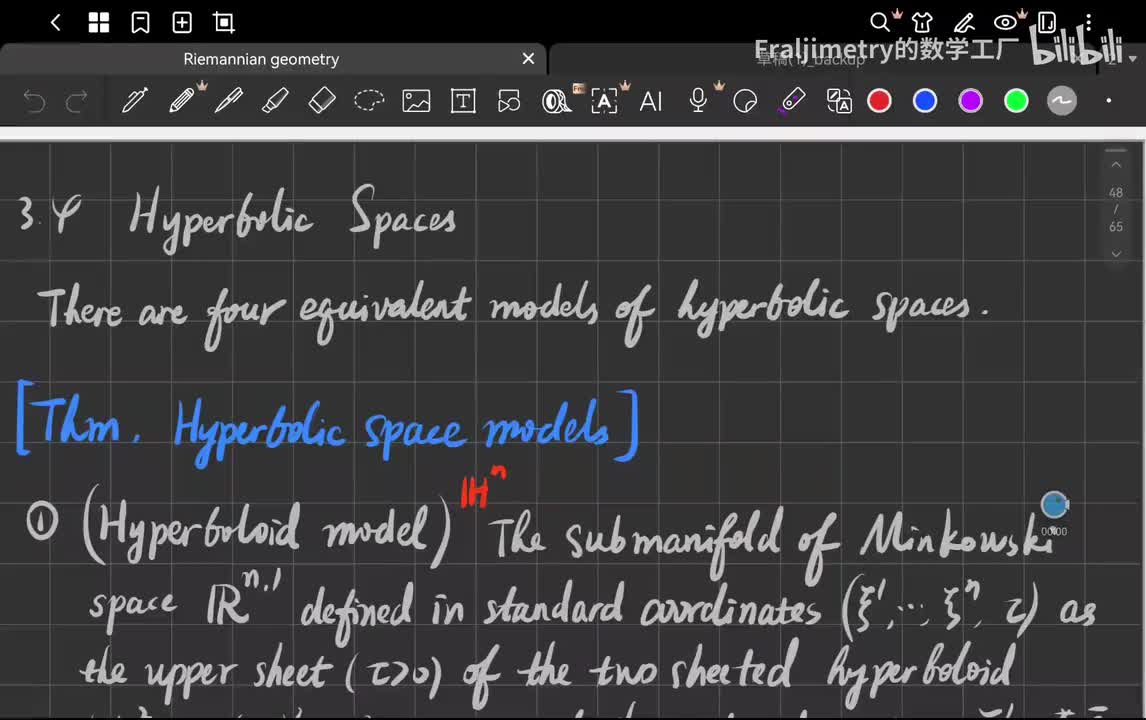Open the bookmark icon

140,23
